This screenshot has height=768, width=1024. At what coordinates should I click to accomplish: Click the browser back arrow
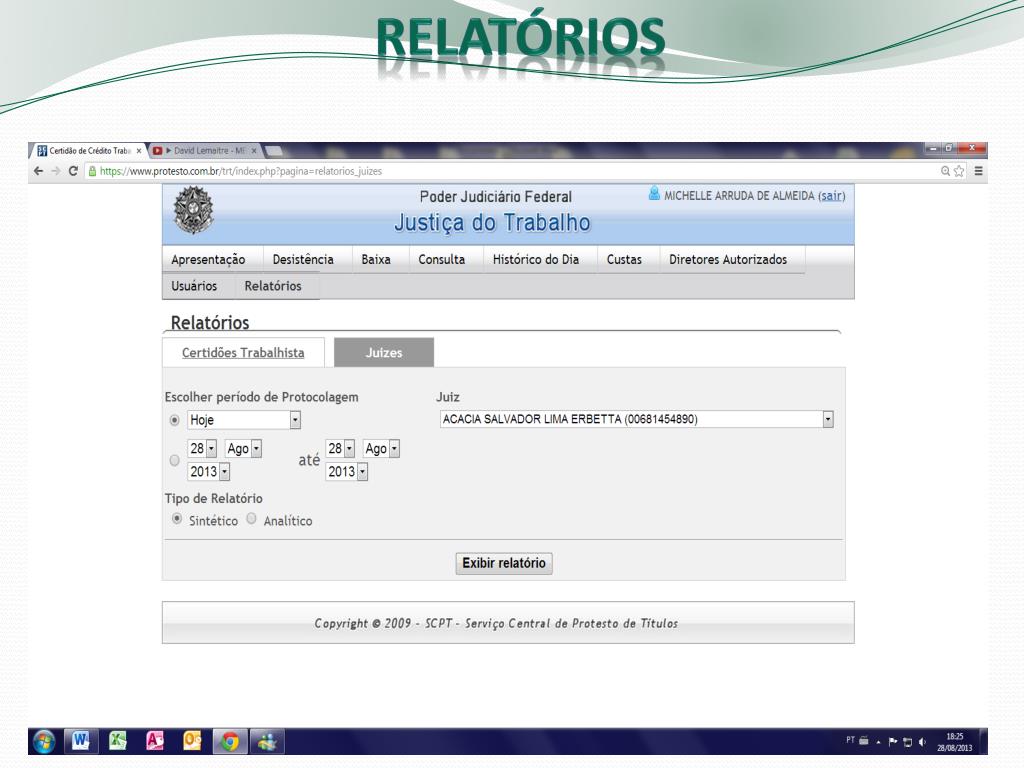38,171
